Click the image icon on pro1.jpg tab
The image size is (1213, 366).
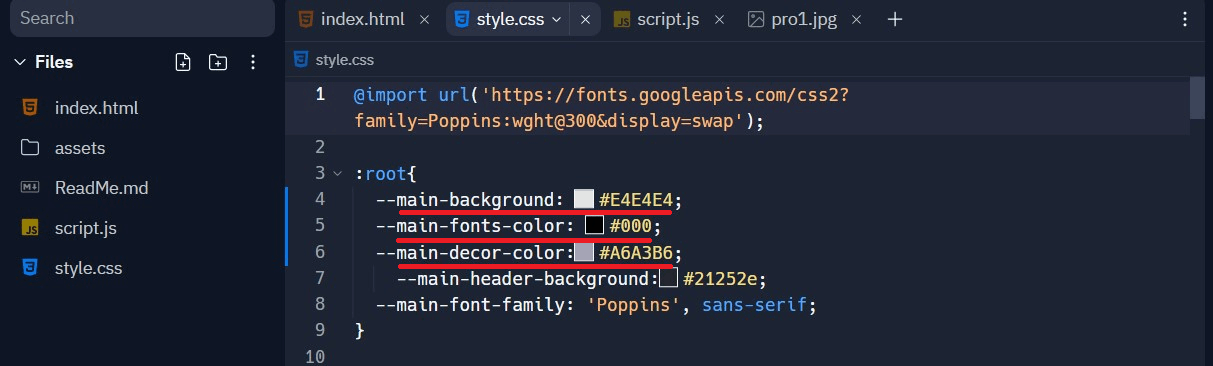(756, 19)
